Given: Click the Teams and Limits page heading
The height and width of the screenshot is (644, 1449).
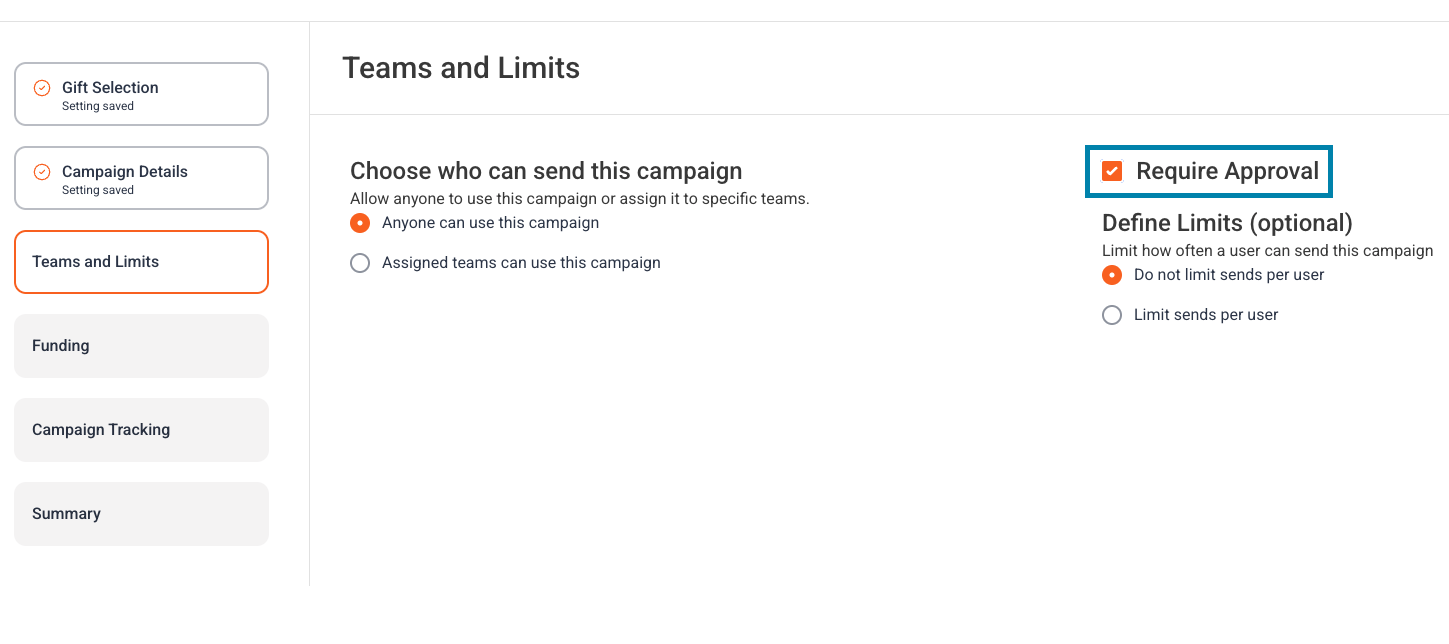Looking at the screenshot, I should coord(461,68).
